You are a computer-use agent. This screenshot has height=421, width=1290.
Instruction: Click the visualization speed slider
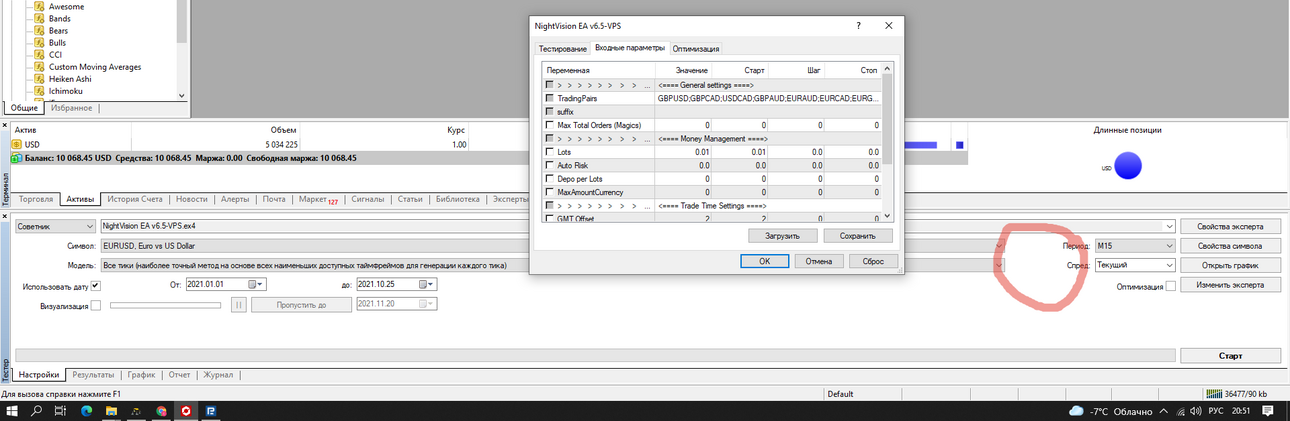pos(167,305)
